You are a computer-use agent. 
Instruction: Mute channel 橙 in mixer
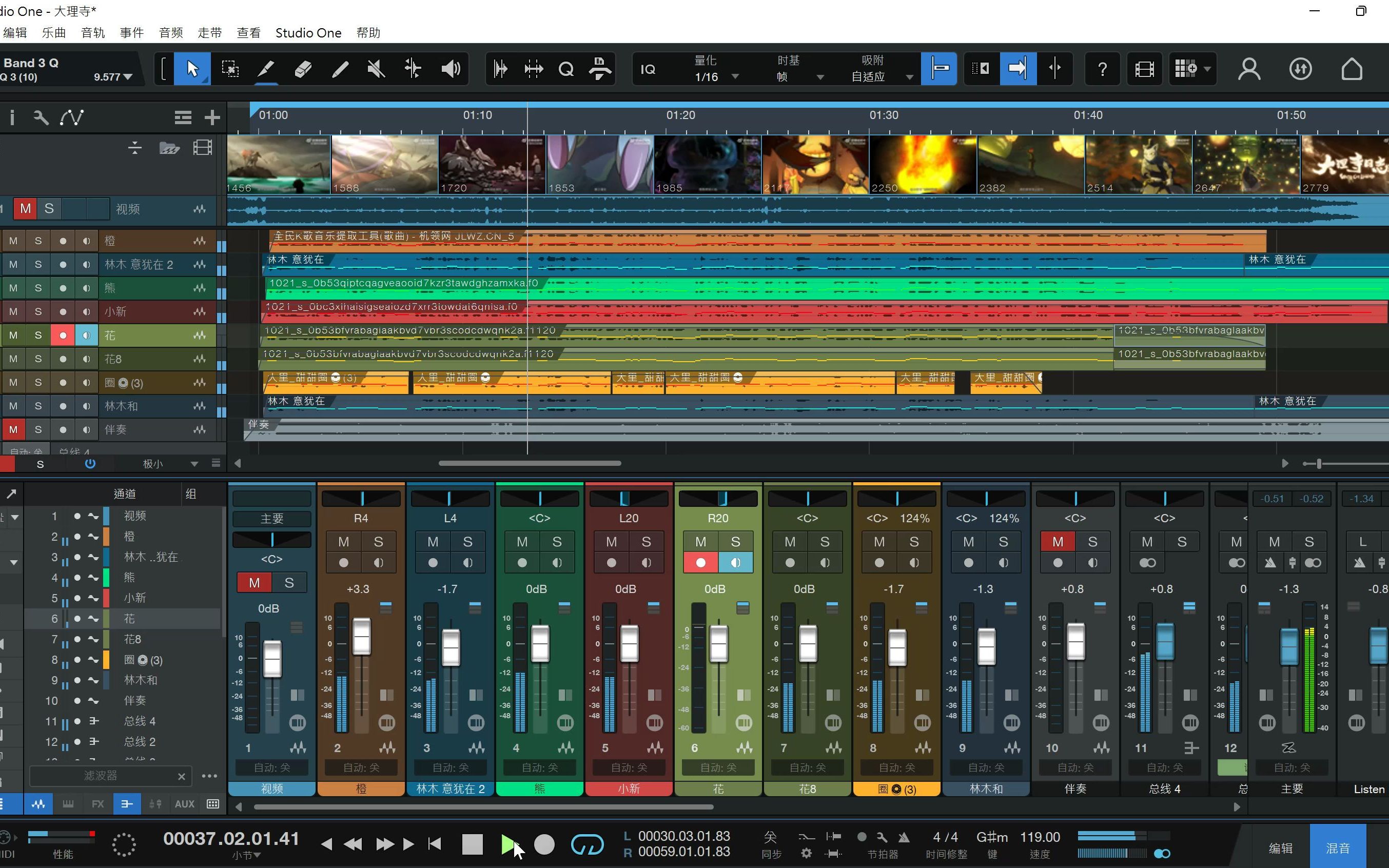(343, 542)
